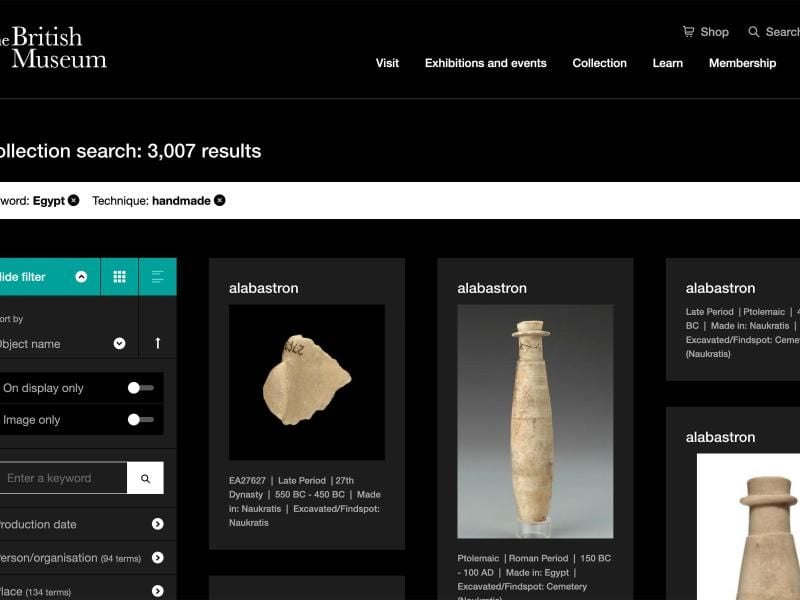Screen dimensions: 800x600
Task: Remove the handmade technique filter
Action: (219, 201)
